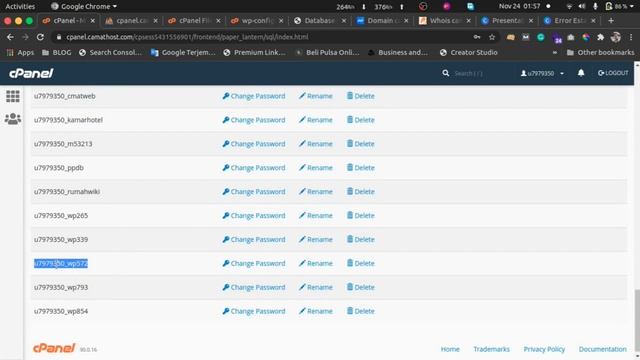The height and width of the screenshot is (360, 640).
Task: Rename user u7979350_kamarhotel
Action: coord(316,120)
